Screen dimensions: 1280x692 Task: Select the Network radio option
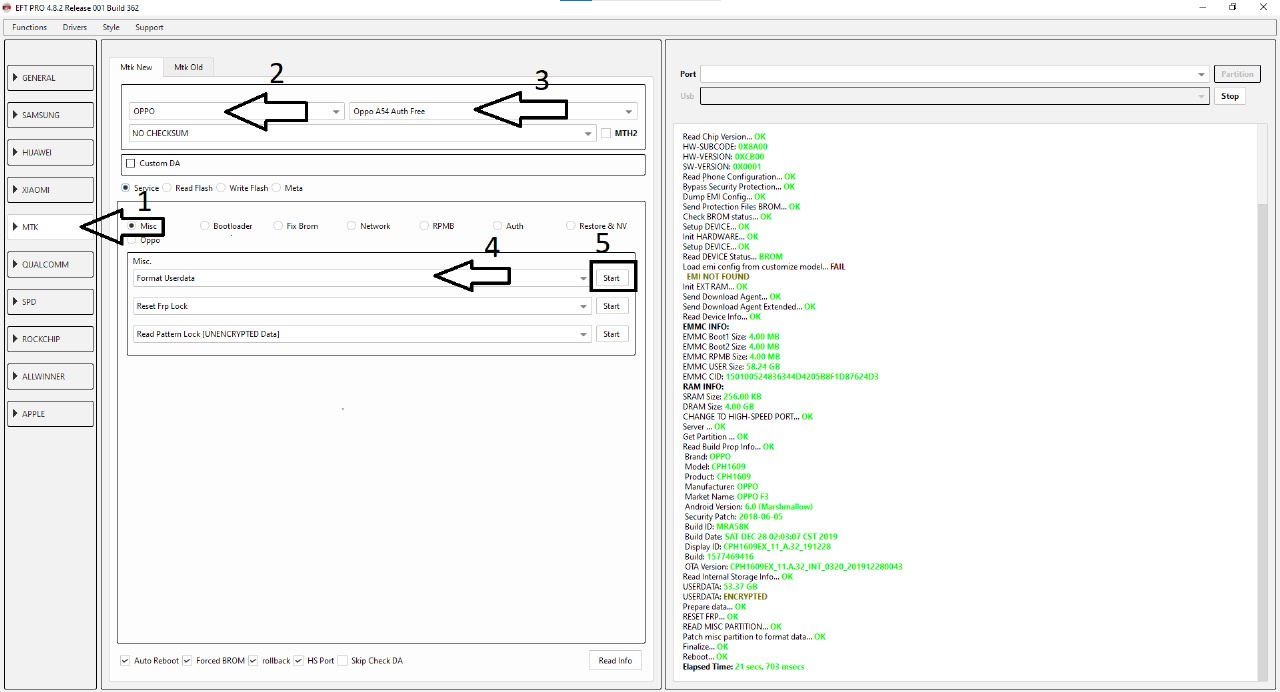(351, 226)
